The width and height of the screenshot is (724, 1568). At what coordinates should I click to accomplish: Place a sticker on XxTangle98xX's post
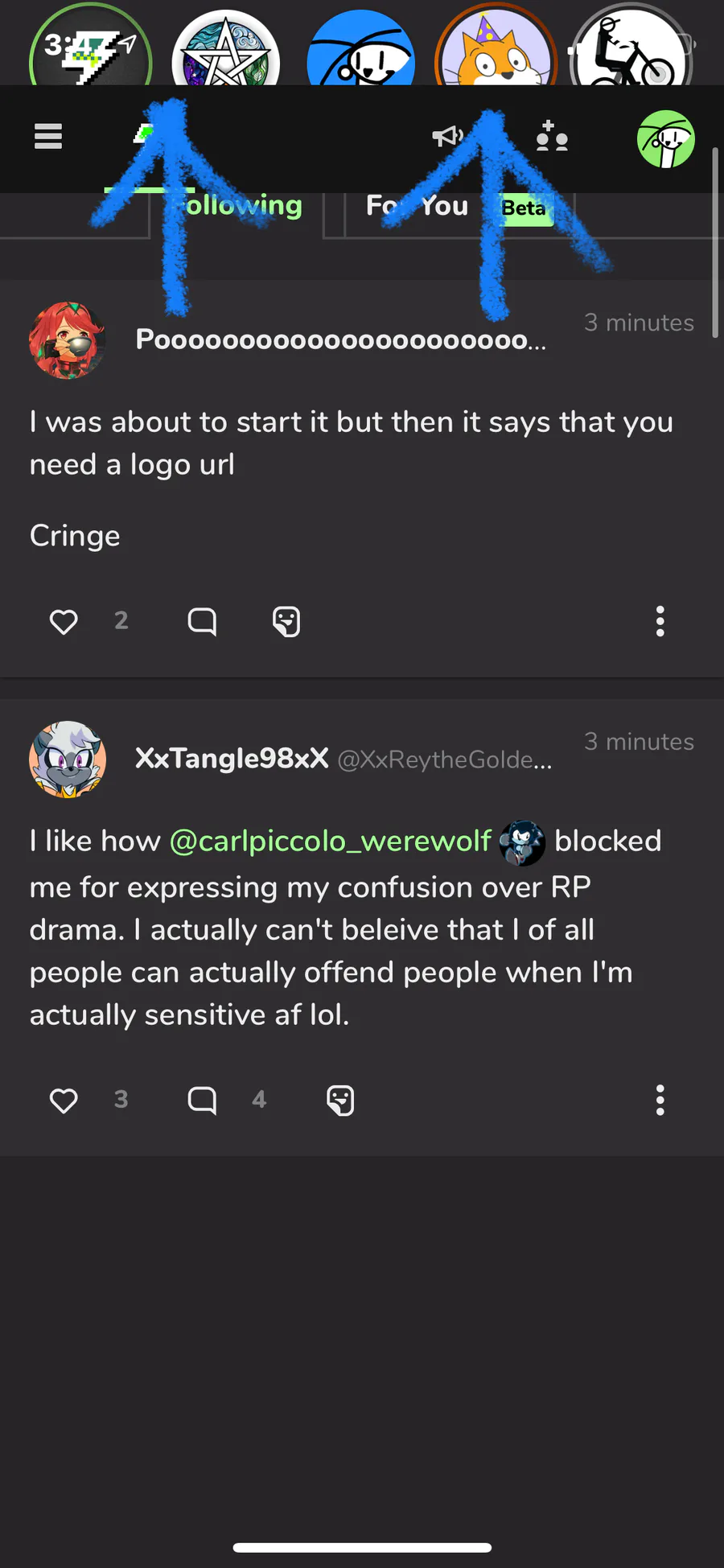coord(340,1100)
